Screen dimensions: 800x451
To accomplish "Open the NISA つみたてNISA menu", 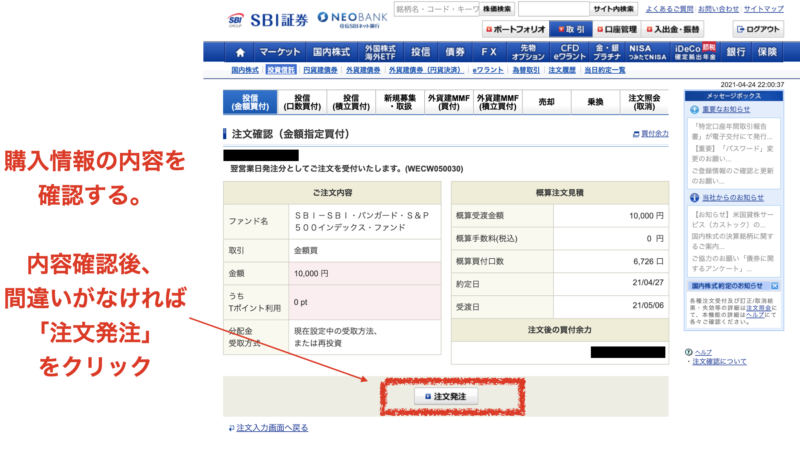I will pyautogui.click(x=647, y=52).
